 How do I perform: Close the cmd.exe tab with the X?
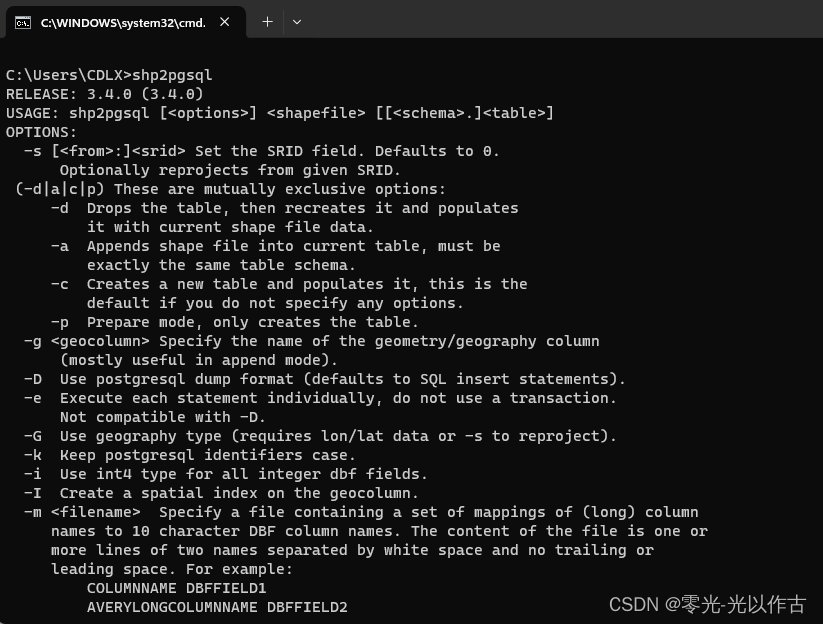[x=224, y=20]
